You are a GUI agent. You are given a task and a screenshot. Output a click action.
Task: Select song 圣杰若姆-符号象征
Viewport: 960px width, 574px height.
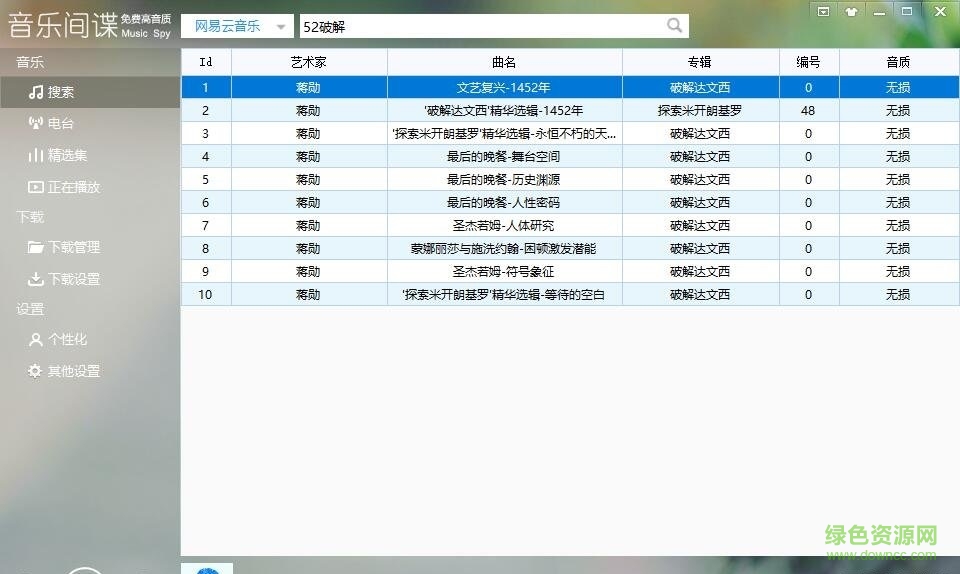click(x=503, y=272)
